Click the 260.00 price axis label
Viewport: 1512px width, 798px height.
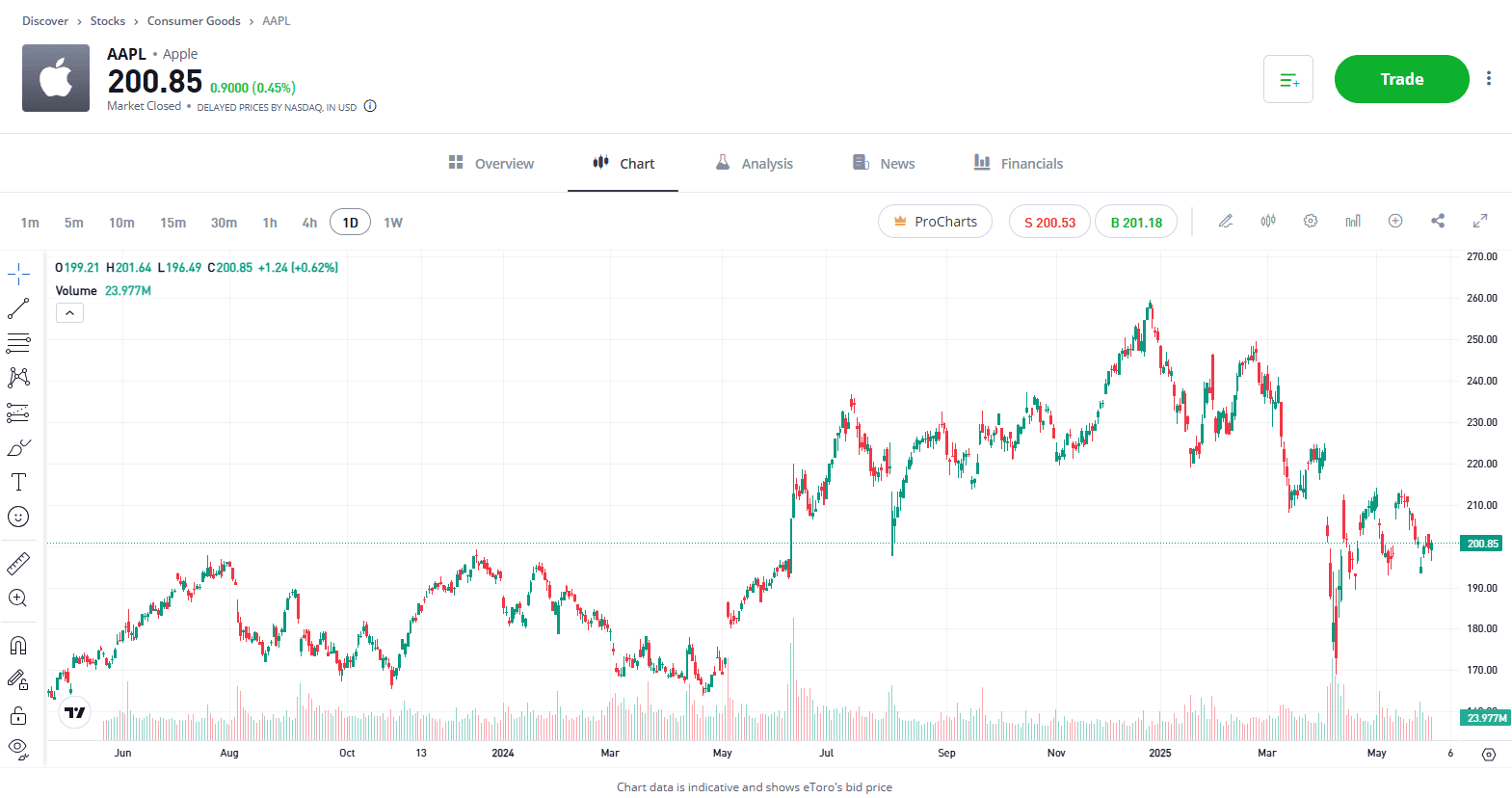point(1482,298)
